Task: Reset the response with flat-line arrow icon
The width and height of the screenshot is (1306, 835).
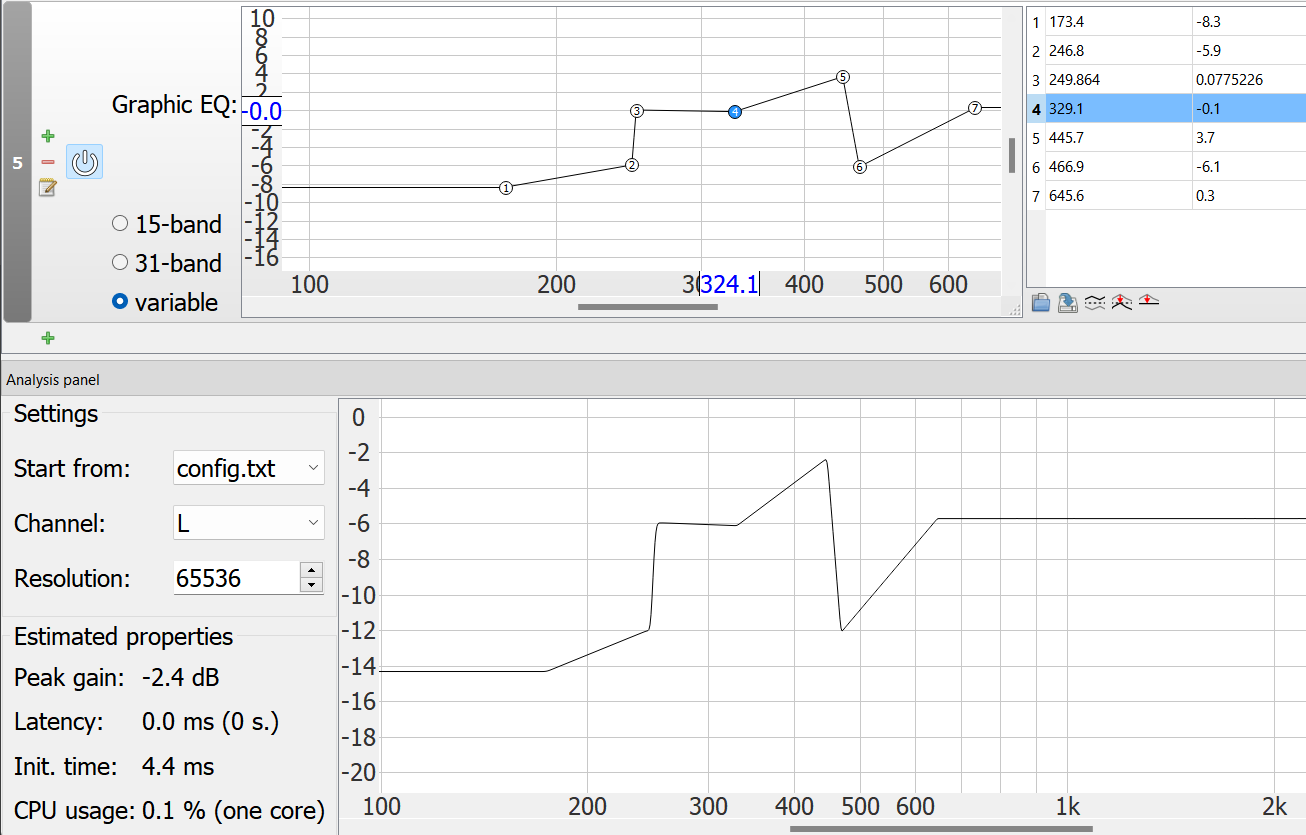Action: 1148,300
